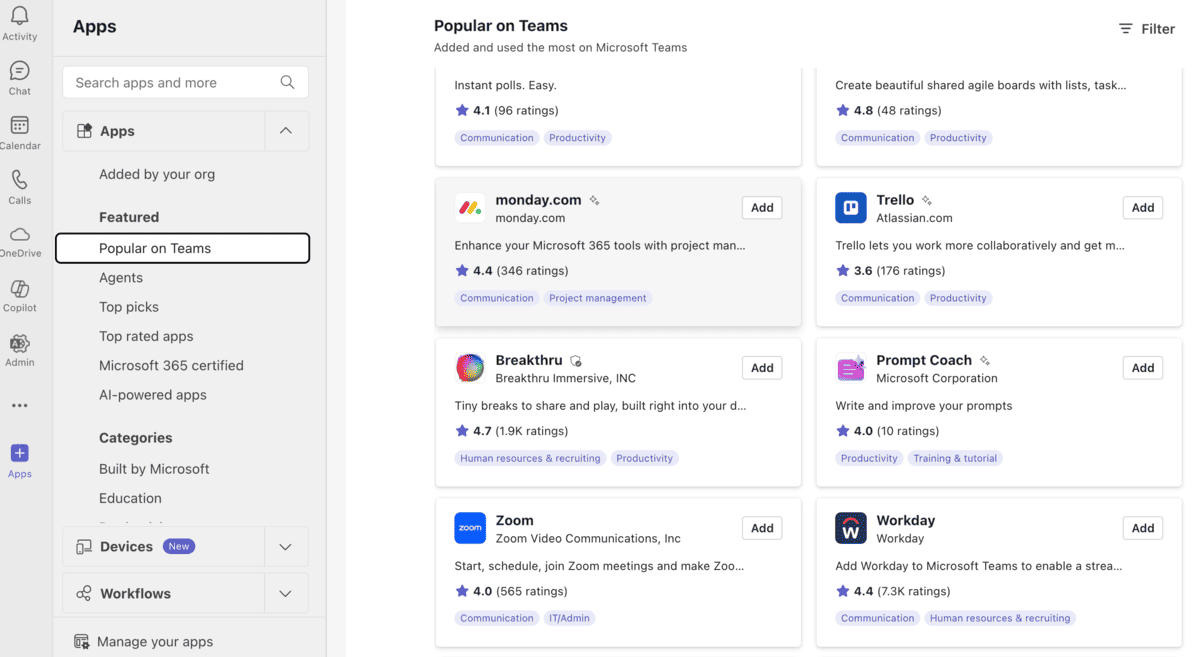Click the Communication tag on Zoom card
Viewport: 1200px width, 657px height.
click(497, 618)
